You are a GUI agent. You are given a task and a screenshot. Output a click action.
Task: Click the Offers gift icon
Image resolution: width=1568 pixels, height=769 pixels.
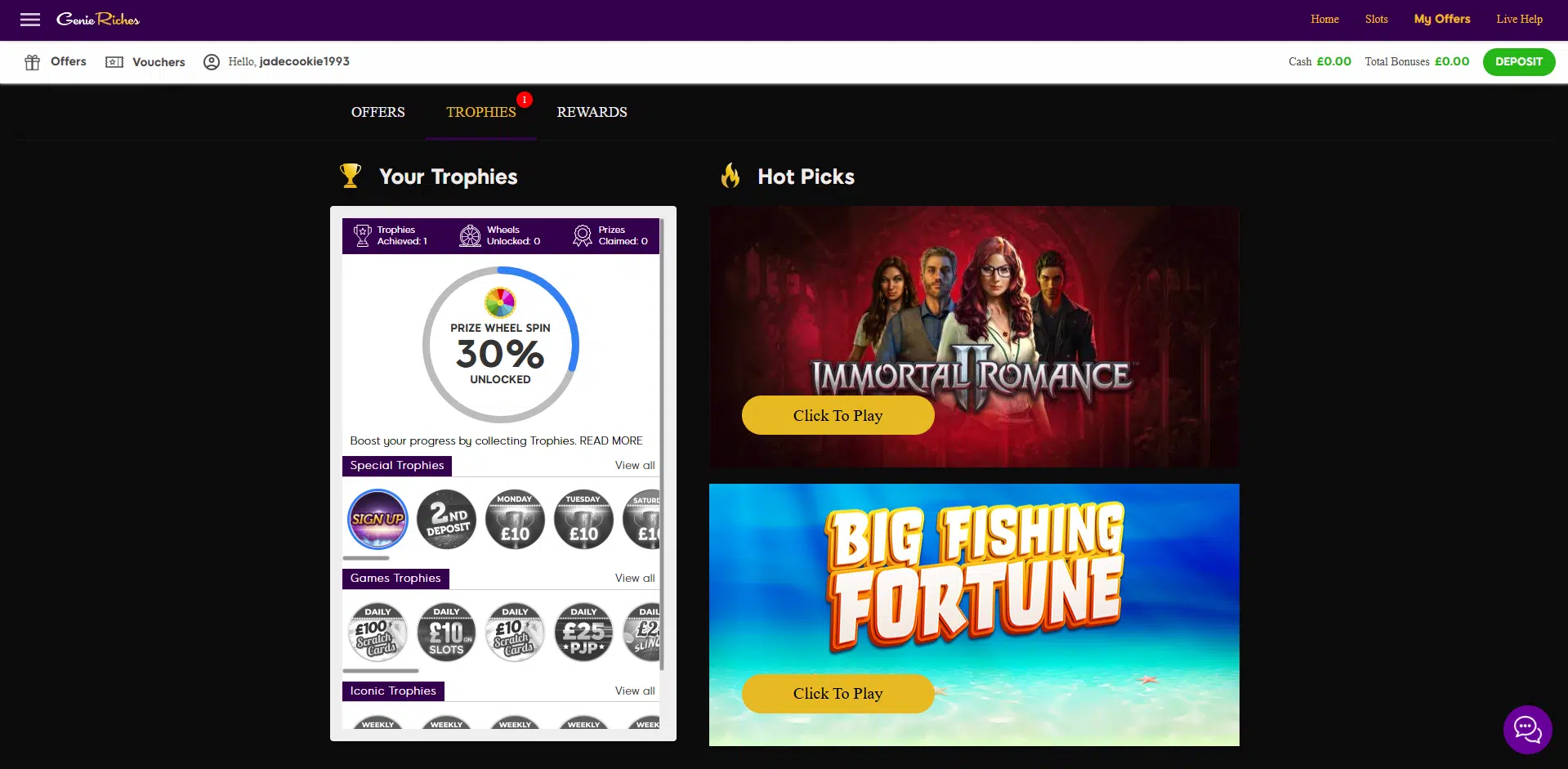(32, 62)
